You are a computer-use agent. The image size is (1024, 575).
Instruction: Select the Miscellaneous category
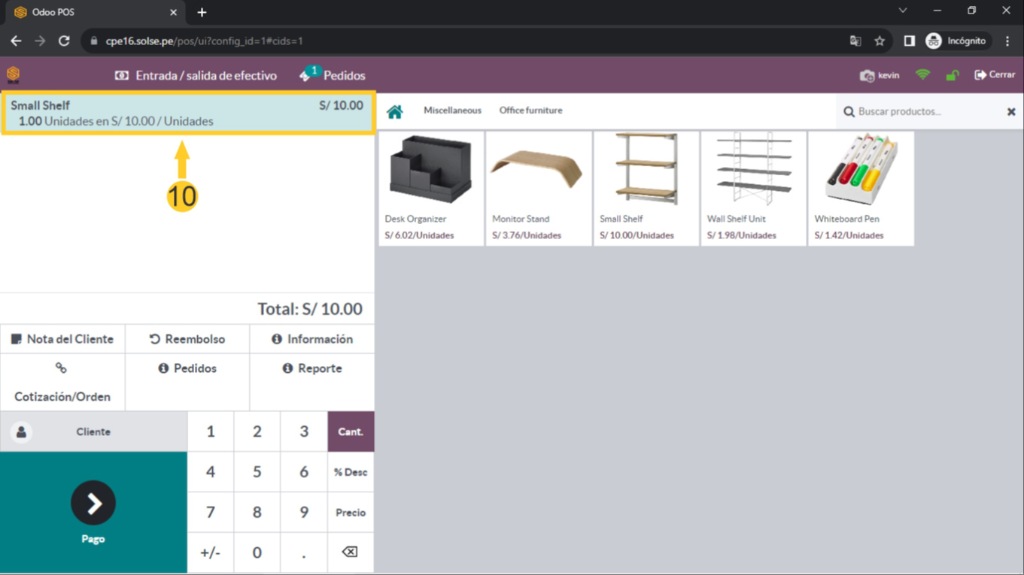tap(452, 111)
